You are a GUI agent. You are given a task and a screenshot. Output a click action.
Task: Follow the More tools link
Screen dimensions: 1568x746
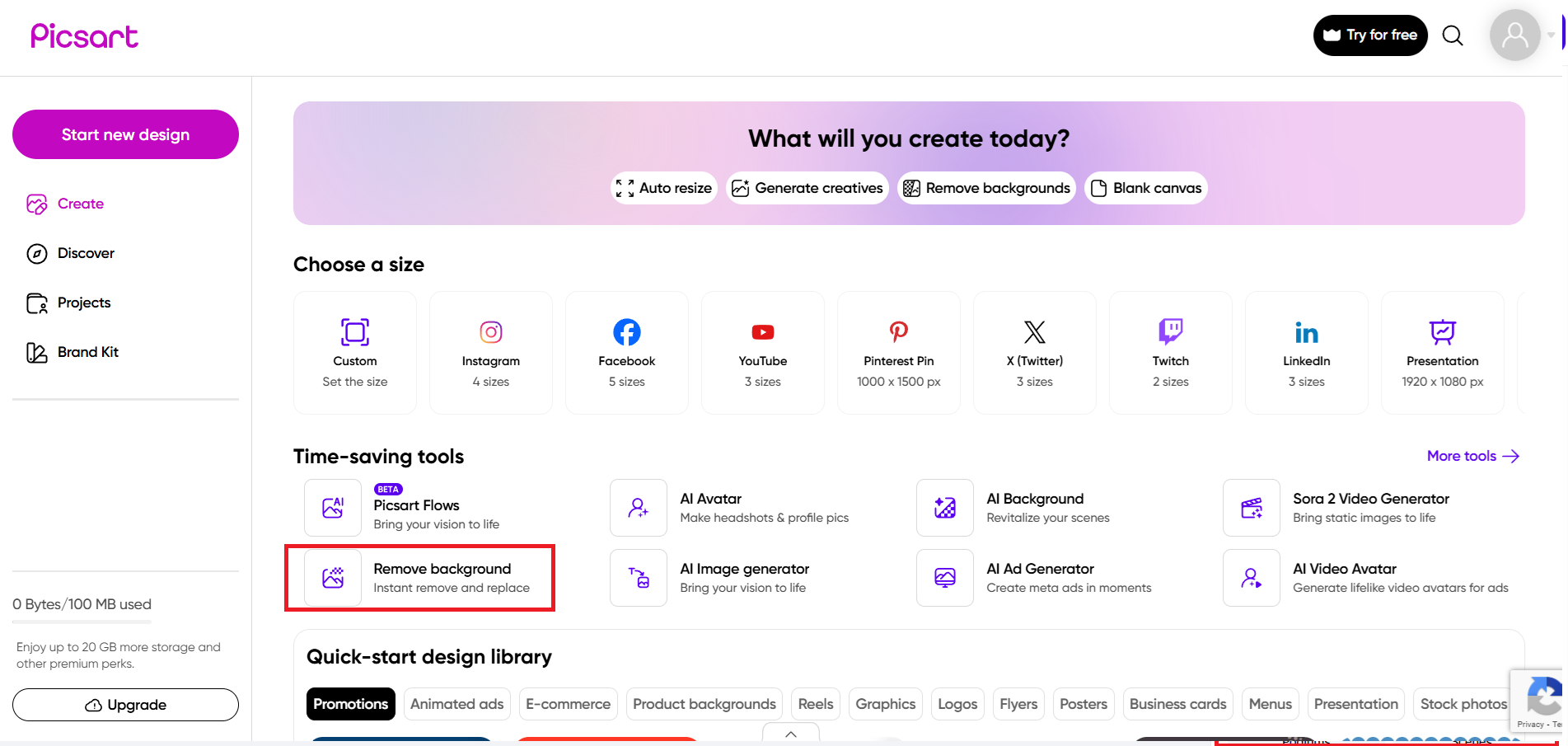coord(1472,456)
